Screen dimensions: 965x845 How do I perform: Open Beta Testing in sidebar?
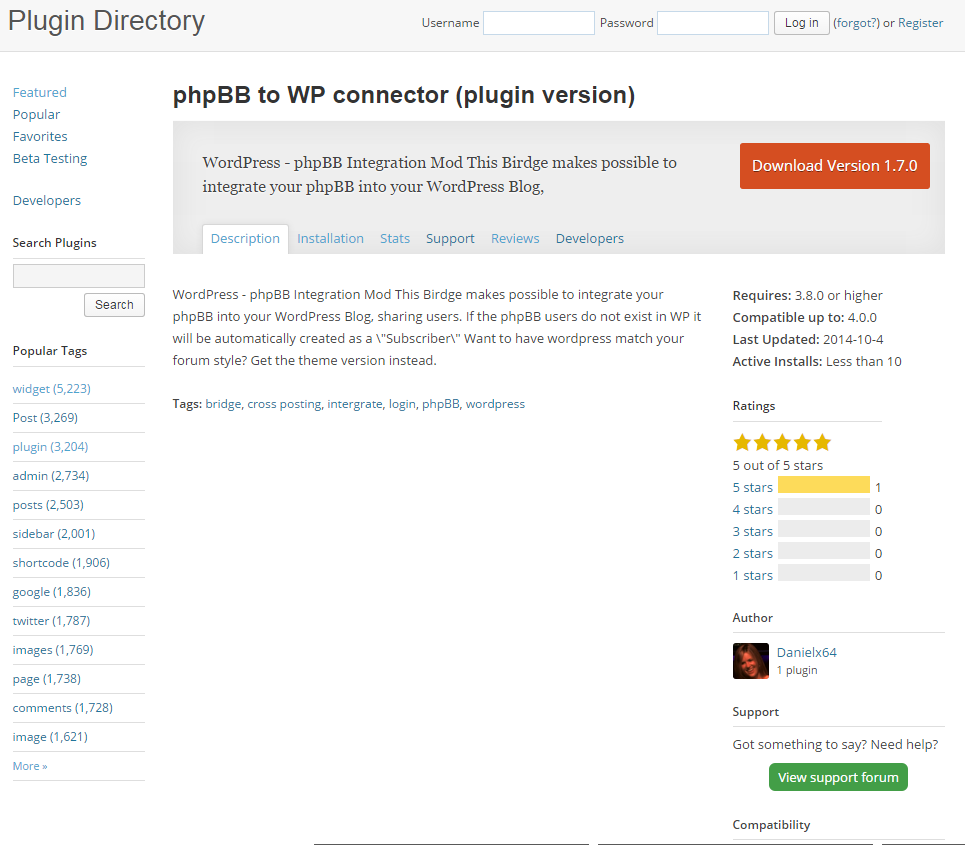[50, 159]
